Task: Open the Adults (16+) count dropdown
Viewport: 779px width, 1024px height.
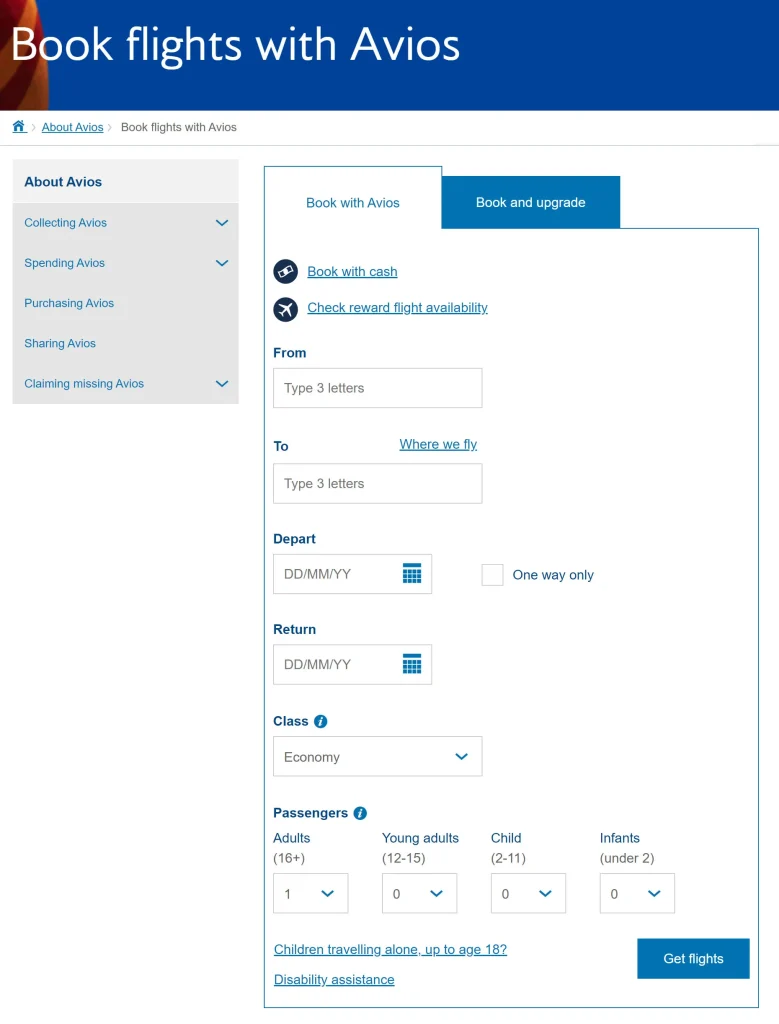Action: [310, 893]
